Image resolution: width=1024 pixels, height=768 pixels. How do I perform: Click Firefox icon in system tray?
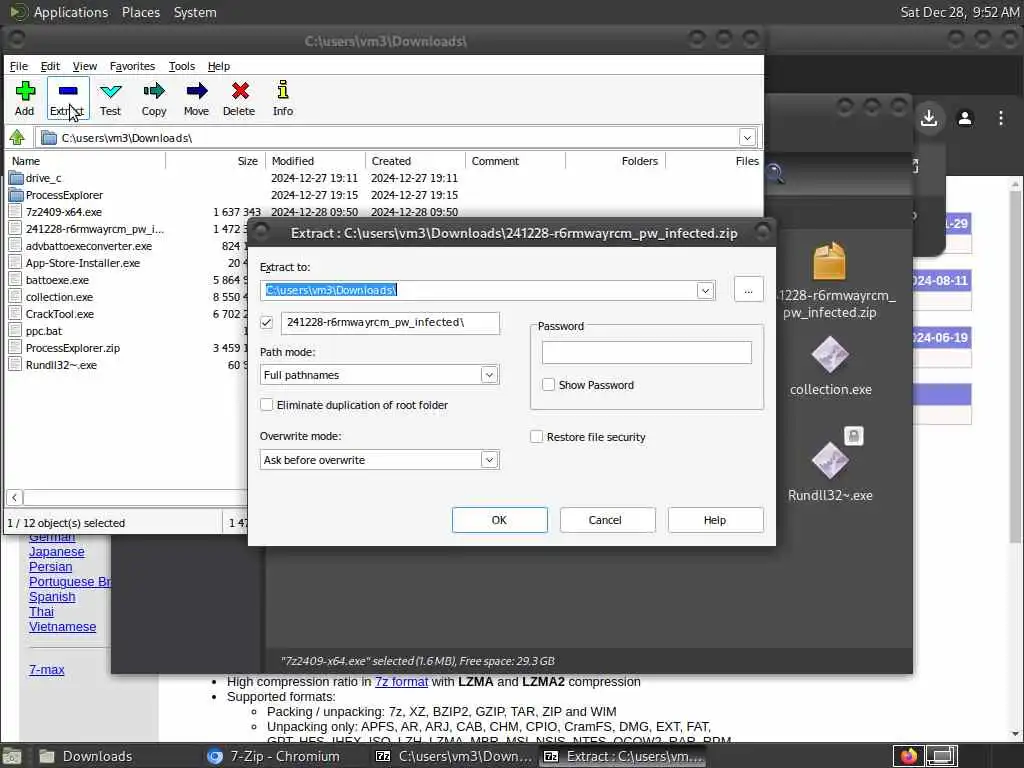point(908,756)
